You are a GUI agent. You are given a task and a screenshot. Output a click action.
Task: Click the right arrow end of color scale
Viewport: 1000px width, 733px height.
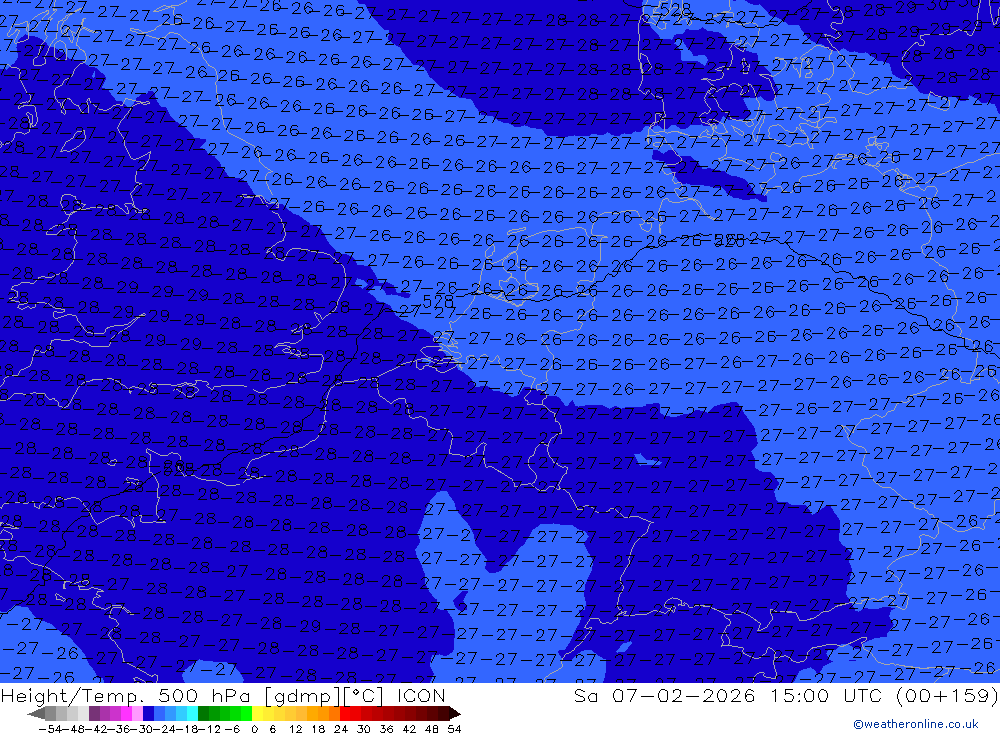455,713
